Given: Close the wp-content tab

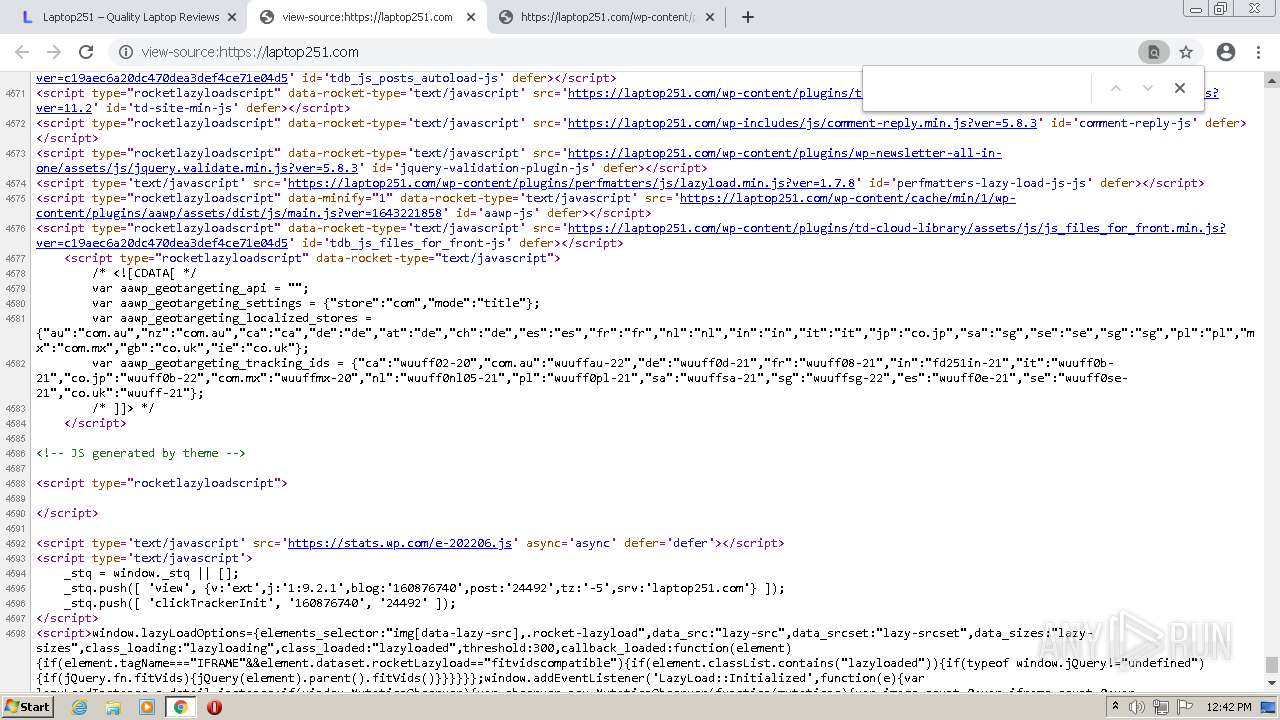Looking at the screenshot, I should 710,17.
